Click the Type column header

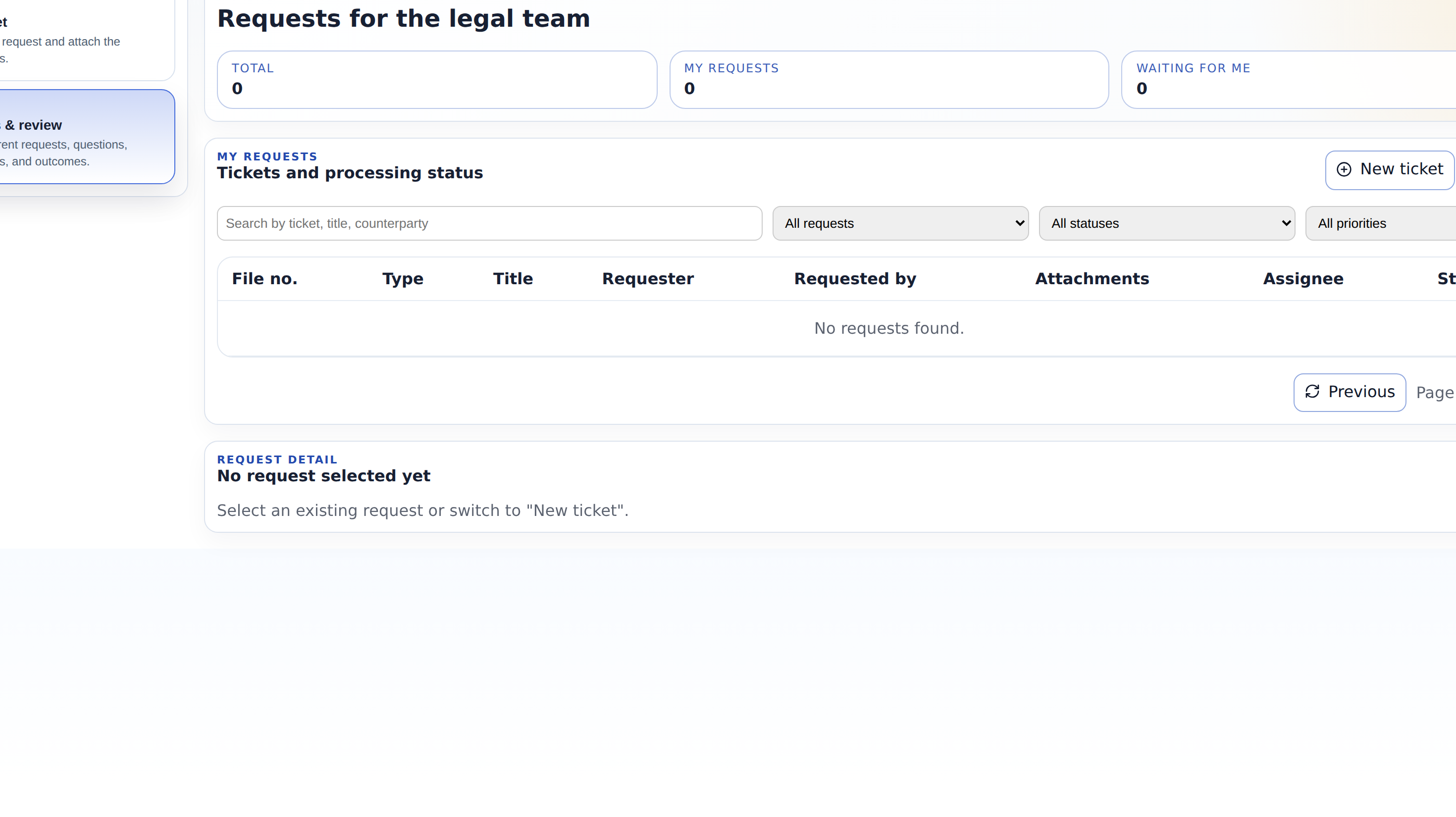tap(403, 279)
